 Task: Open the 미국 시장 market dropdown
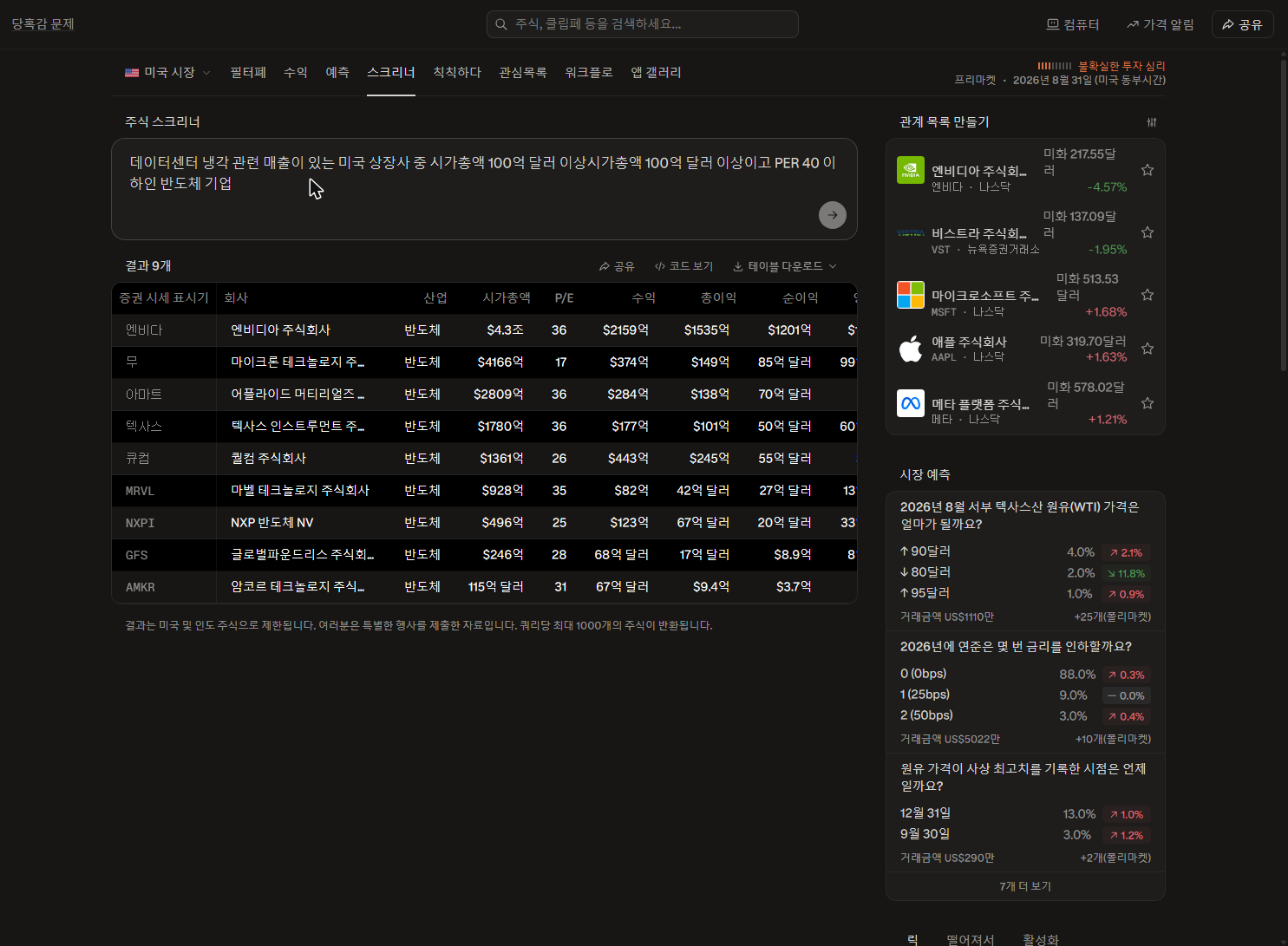(168, 73)
